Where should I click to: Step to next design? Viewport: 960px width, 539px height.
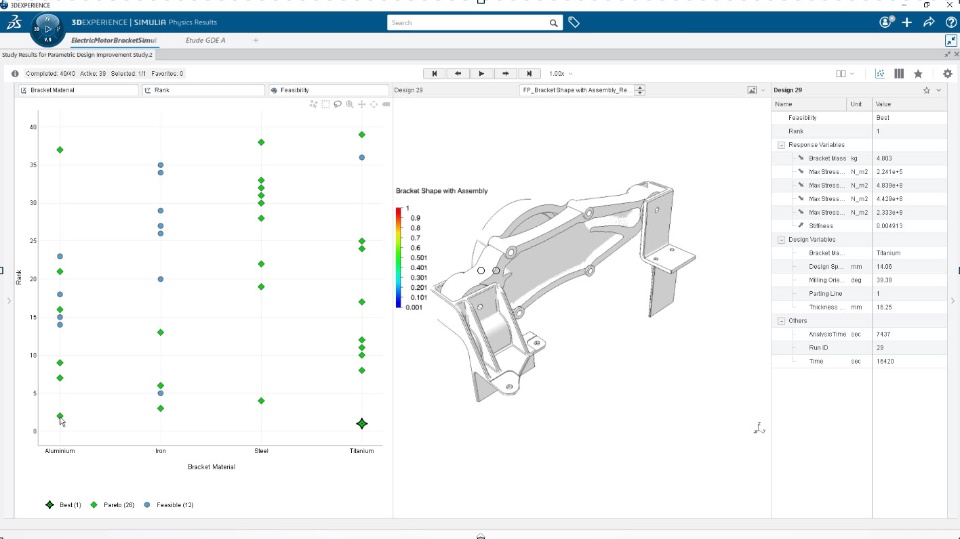coord(505,74)
